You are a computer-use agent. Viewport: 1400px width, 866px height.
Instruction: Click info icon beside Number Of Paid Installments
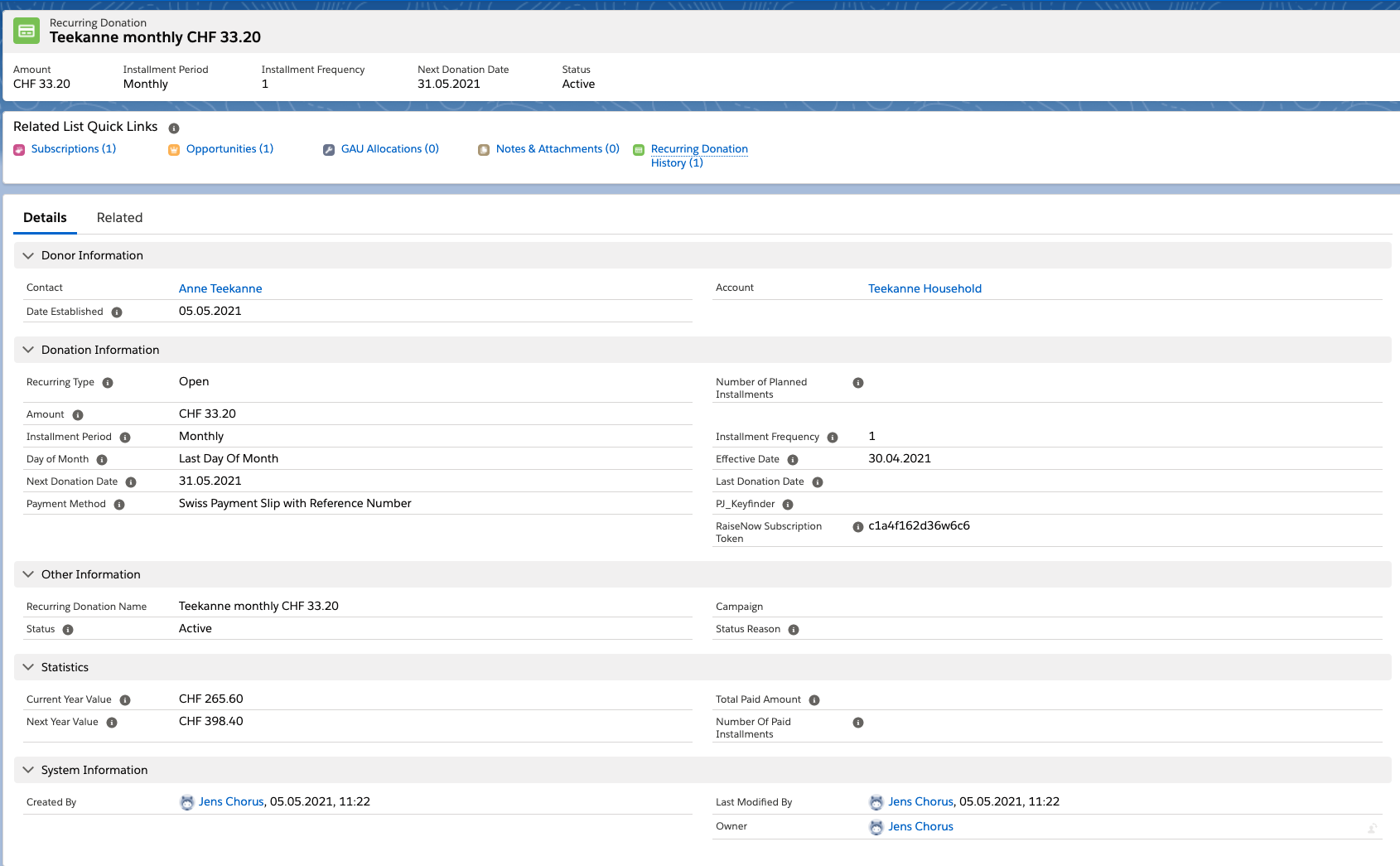[x=858, y=723]
